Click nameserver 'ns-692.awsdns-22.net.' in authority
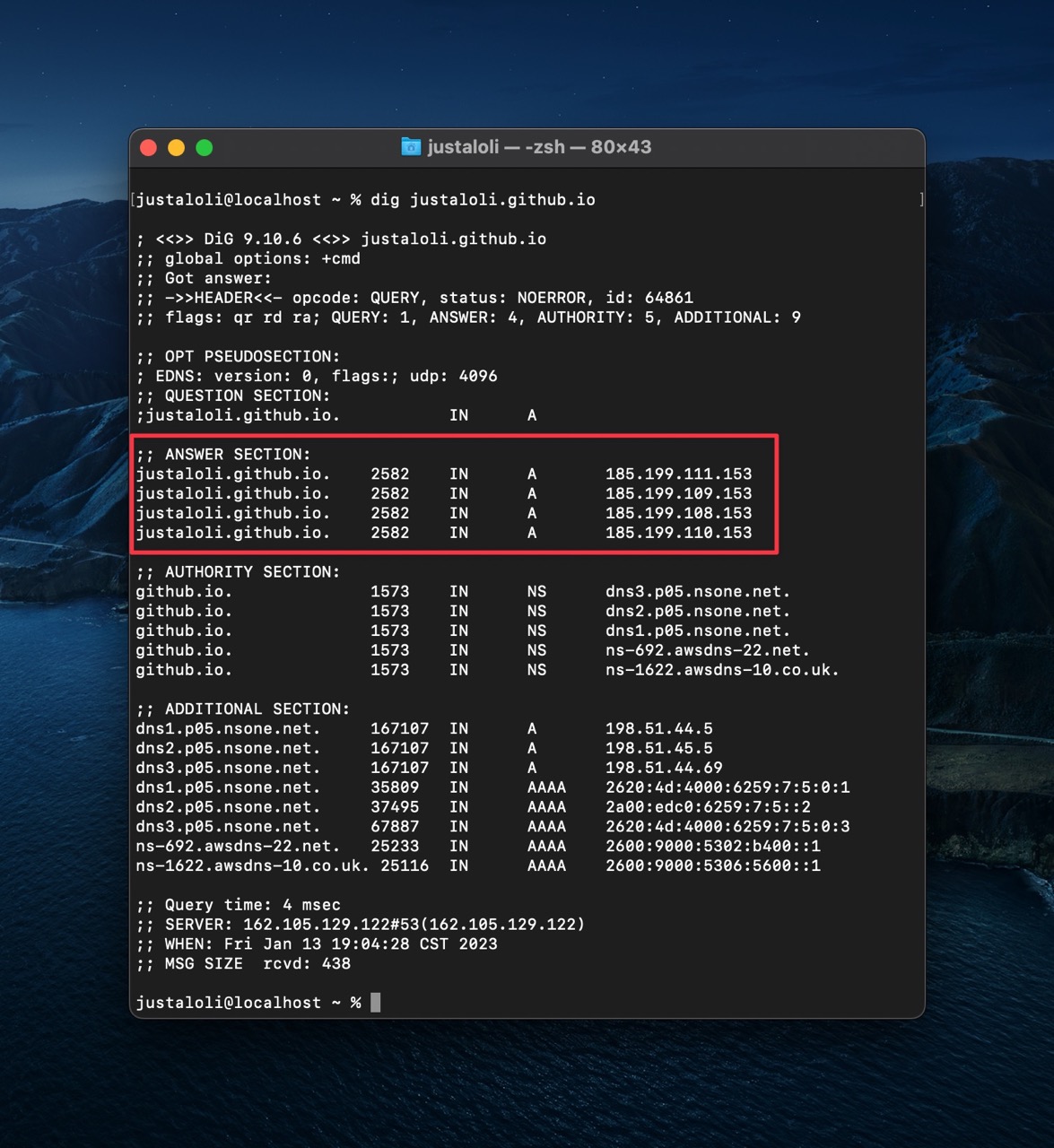1054x1148 pixels. point(709,650)
